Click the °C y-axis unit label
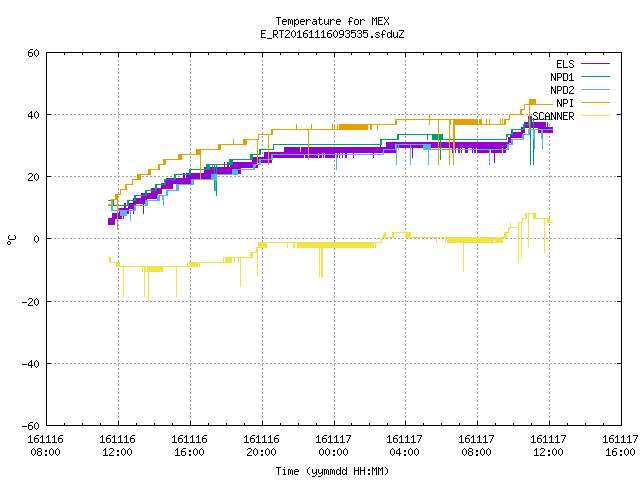Viewport: 640px width, 480px height. [12, 240]
